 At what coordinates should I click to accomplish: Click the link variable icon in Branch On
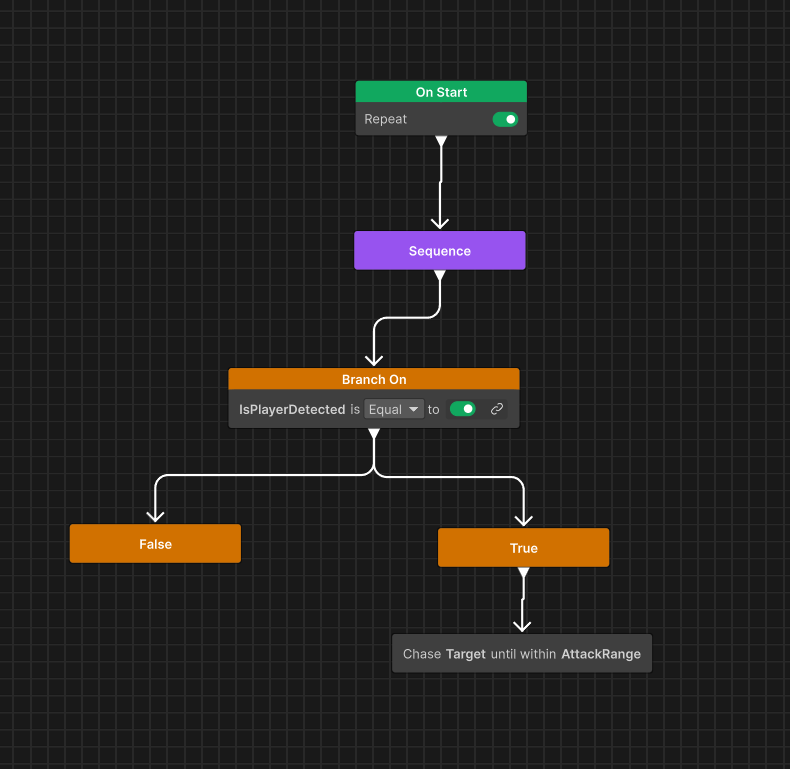click(x=497, y=409)
